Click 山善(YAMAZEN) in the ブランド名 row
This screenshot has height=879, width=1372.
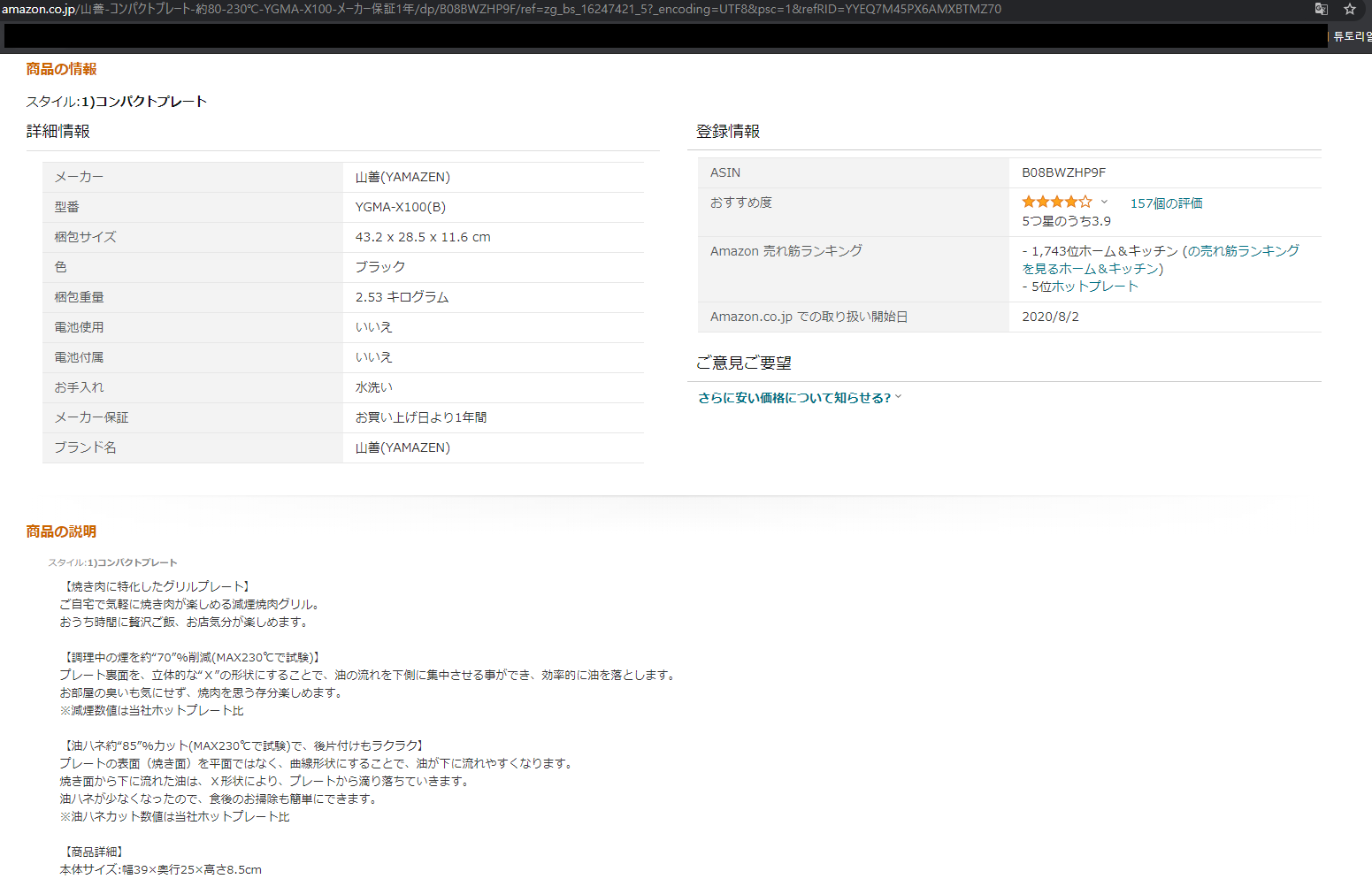tap(402, 447)
